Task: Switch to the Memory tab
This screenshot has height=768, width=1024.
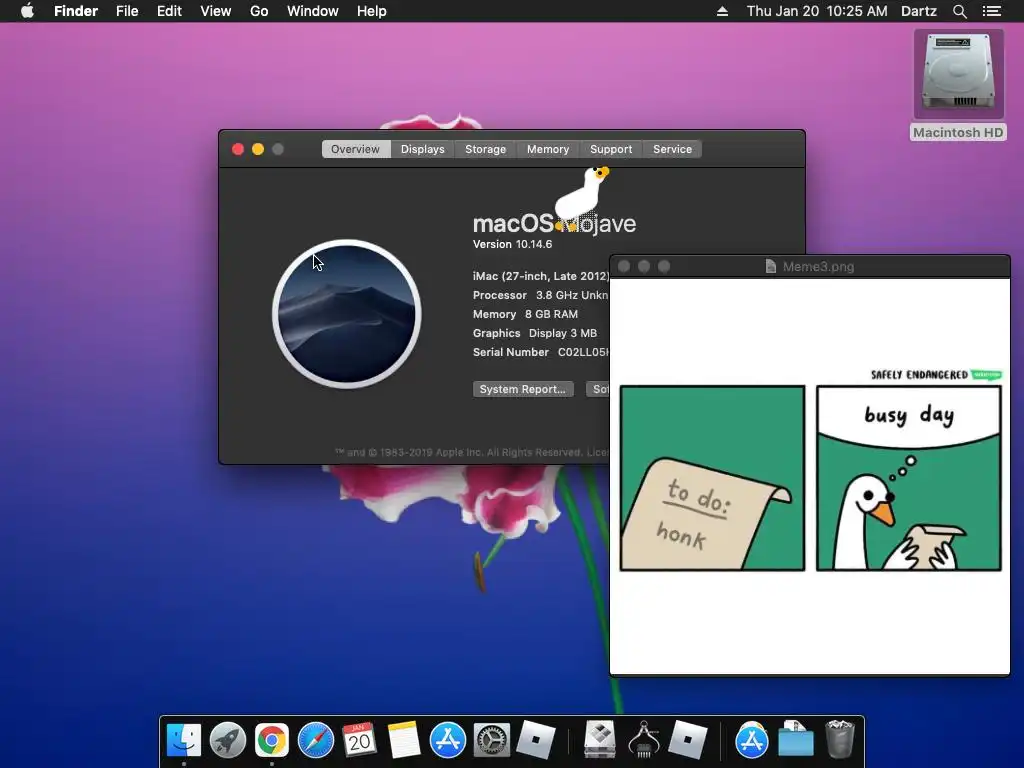Action: (x=548, y=149)
